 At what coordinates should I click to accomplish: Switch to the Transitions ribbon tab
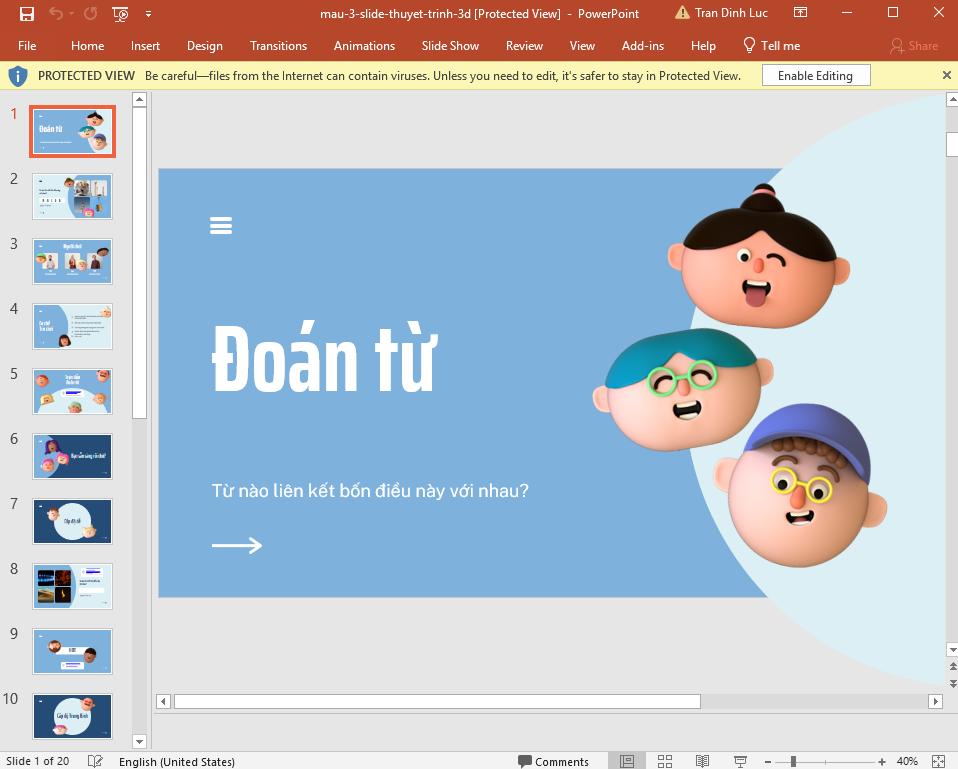278,45
